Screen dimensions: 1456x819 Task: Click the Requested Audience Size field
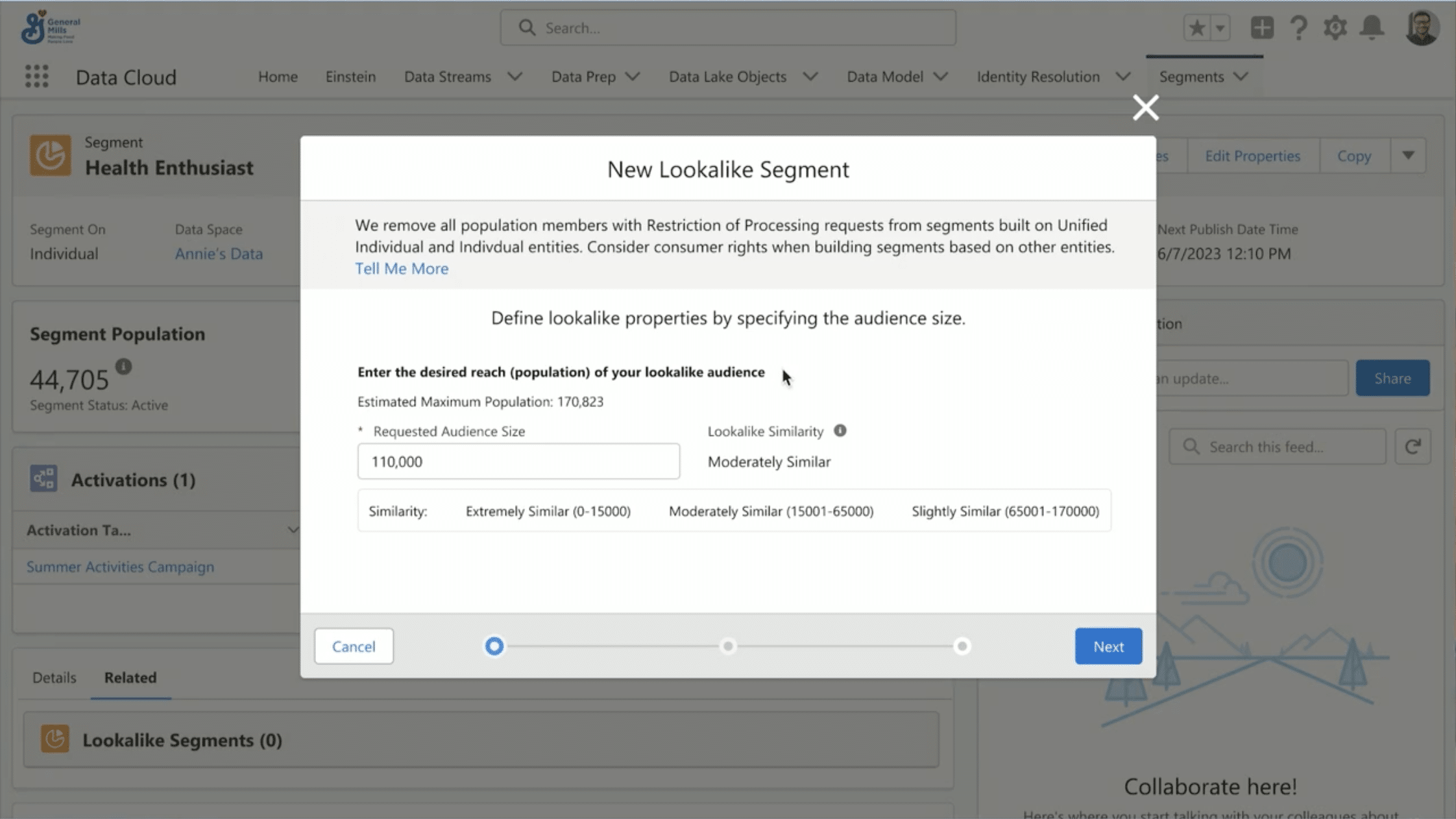click(518, 461)
